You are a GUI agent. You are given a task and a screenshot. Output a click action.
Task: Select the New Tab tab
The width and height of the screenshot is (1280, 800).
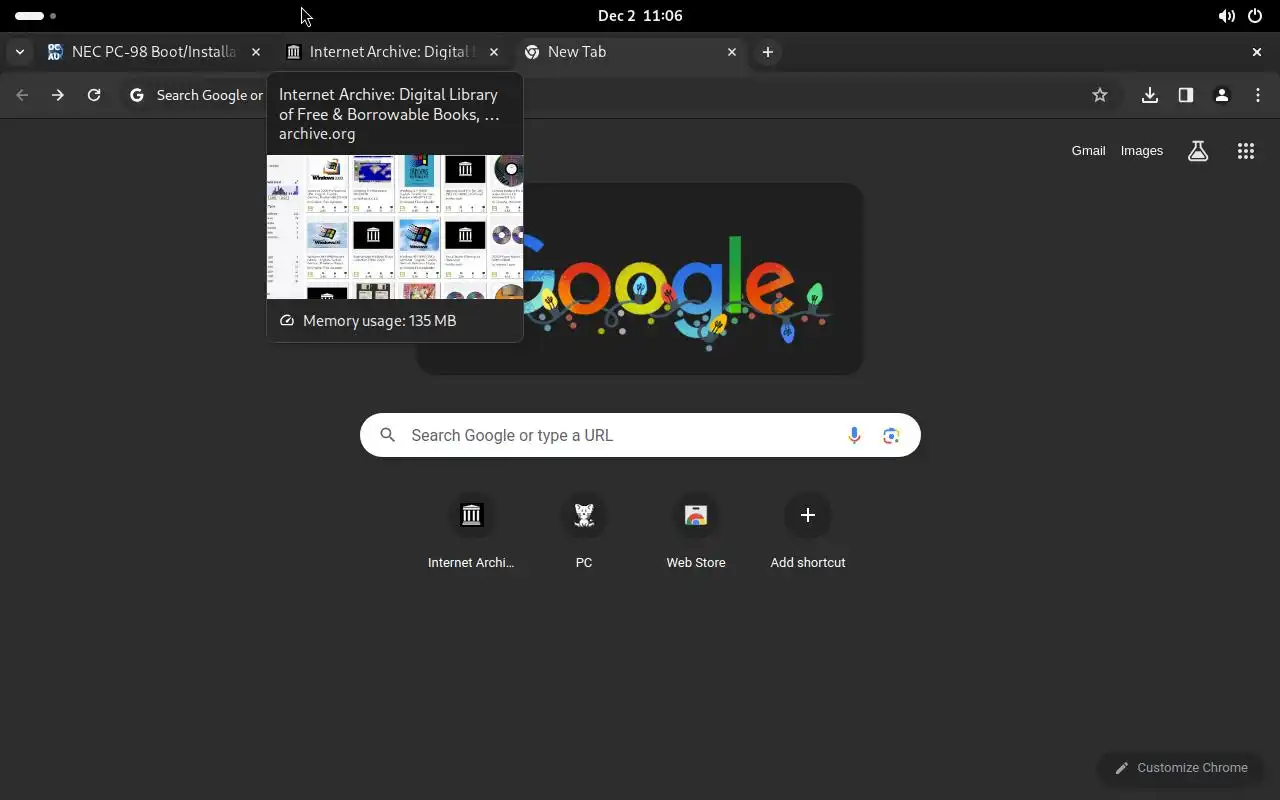tap(632, 52)
